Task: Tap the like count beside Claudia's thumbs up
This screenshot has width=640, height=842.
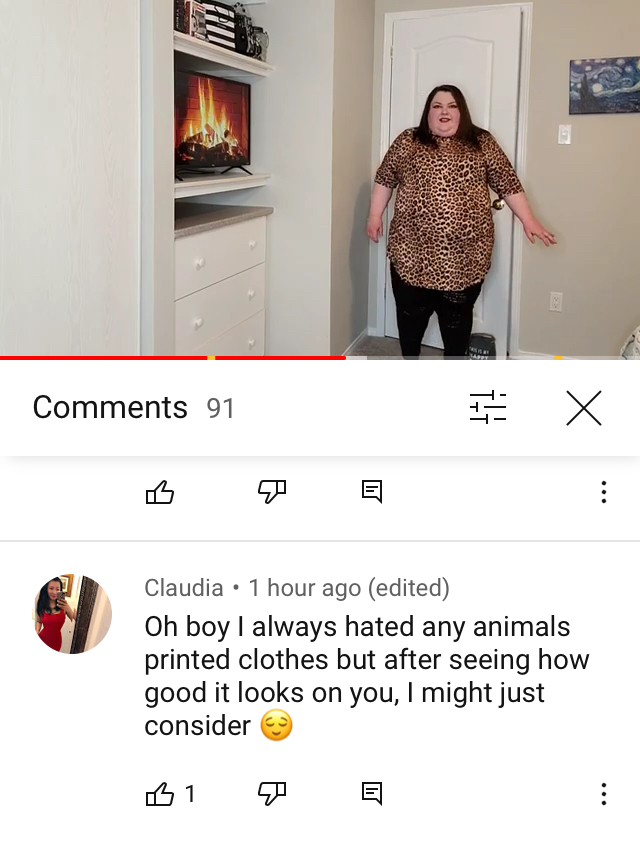Action: 190,793
